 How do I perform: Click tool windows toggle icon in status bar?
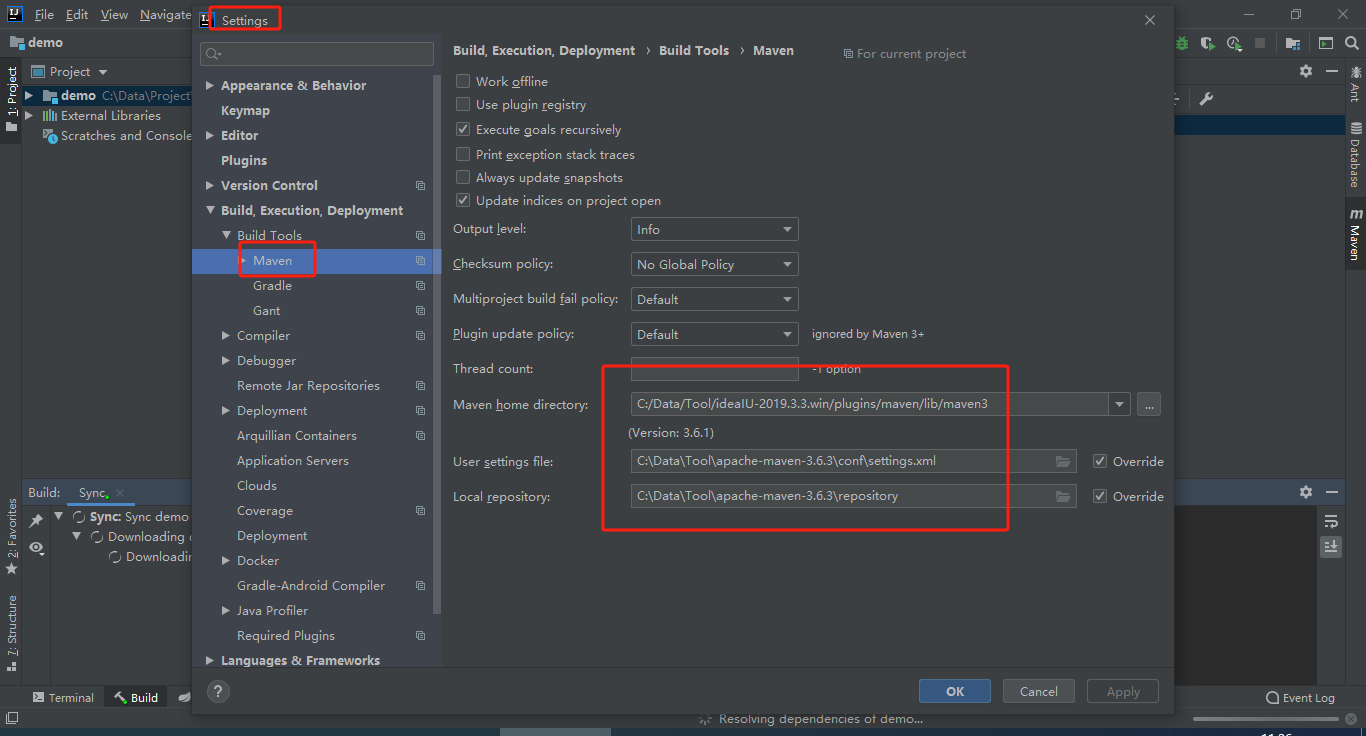point(13,718)
